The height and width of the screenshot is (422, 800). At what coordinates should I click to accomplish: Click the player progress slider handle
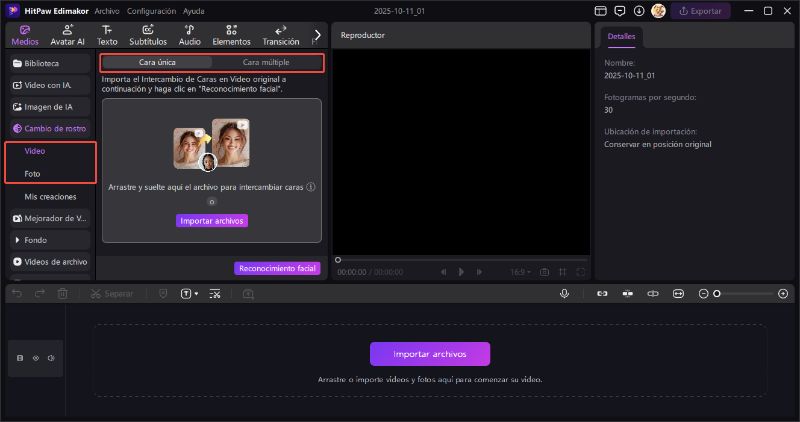[338, 260]
